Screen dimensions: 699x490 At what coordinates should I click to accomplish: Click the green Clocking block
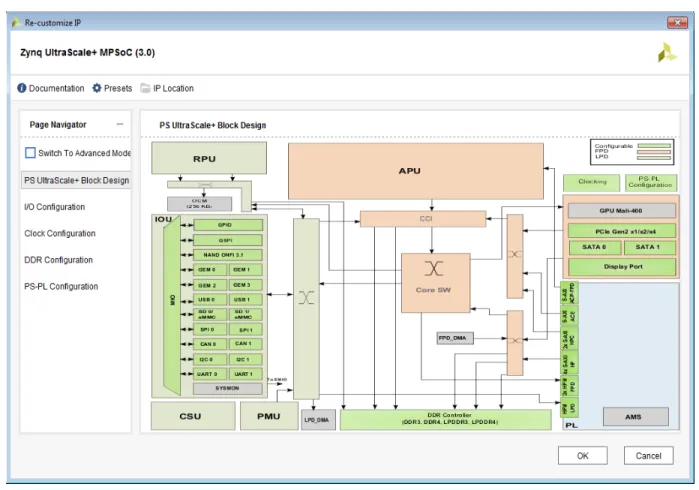[x=592, y=182]
